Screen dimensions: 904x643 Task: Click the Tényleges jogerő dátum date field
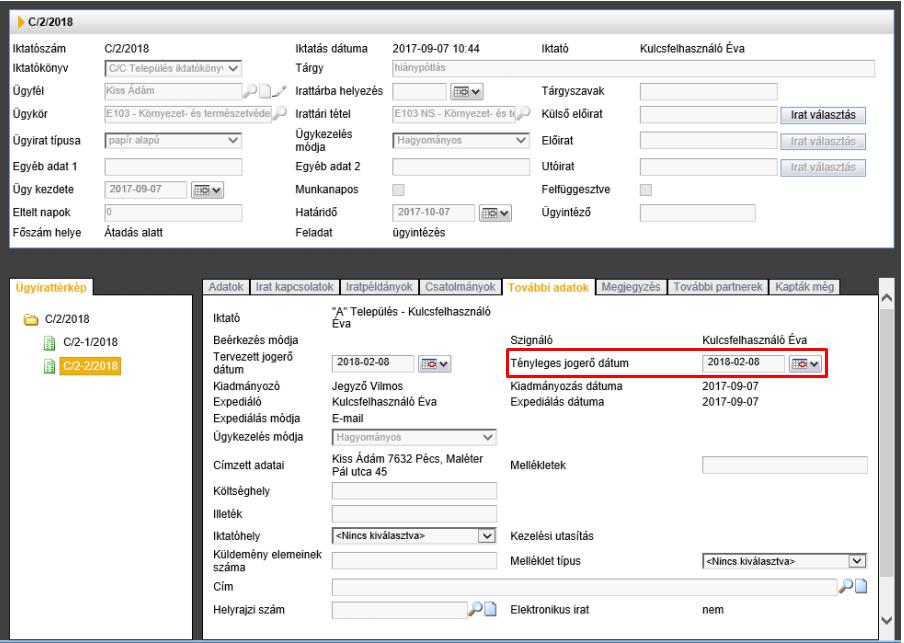743,363
